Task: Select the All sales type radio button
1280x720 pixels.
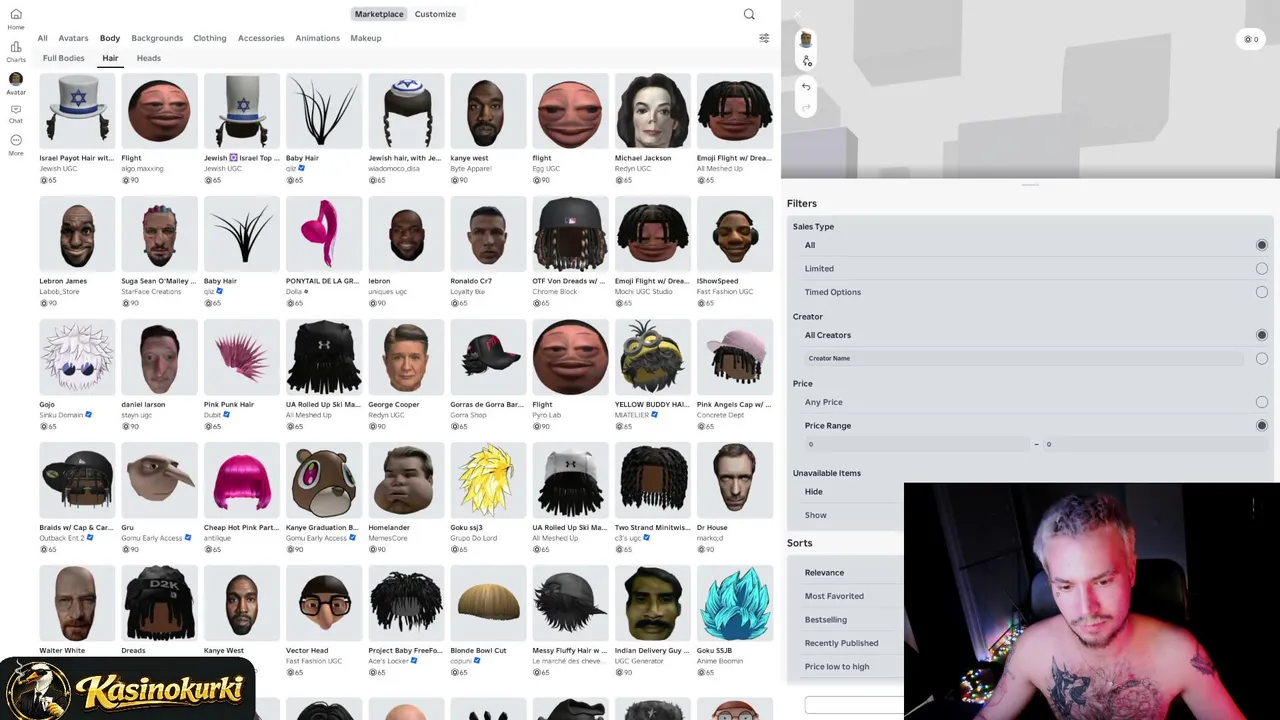Action: [x=1261, y=245]
